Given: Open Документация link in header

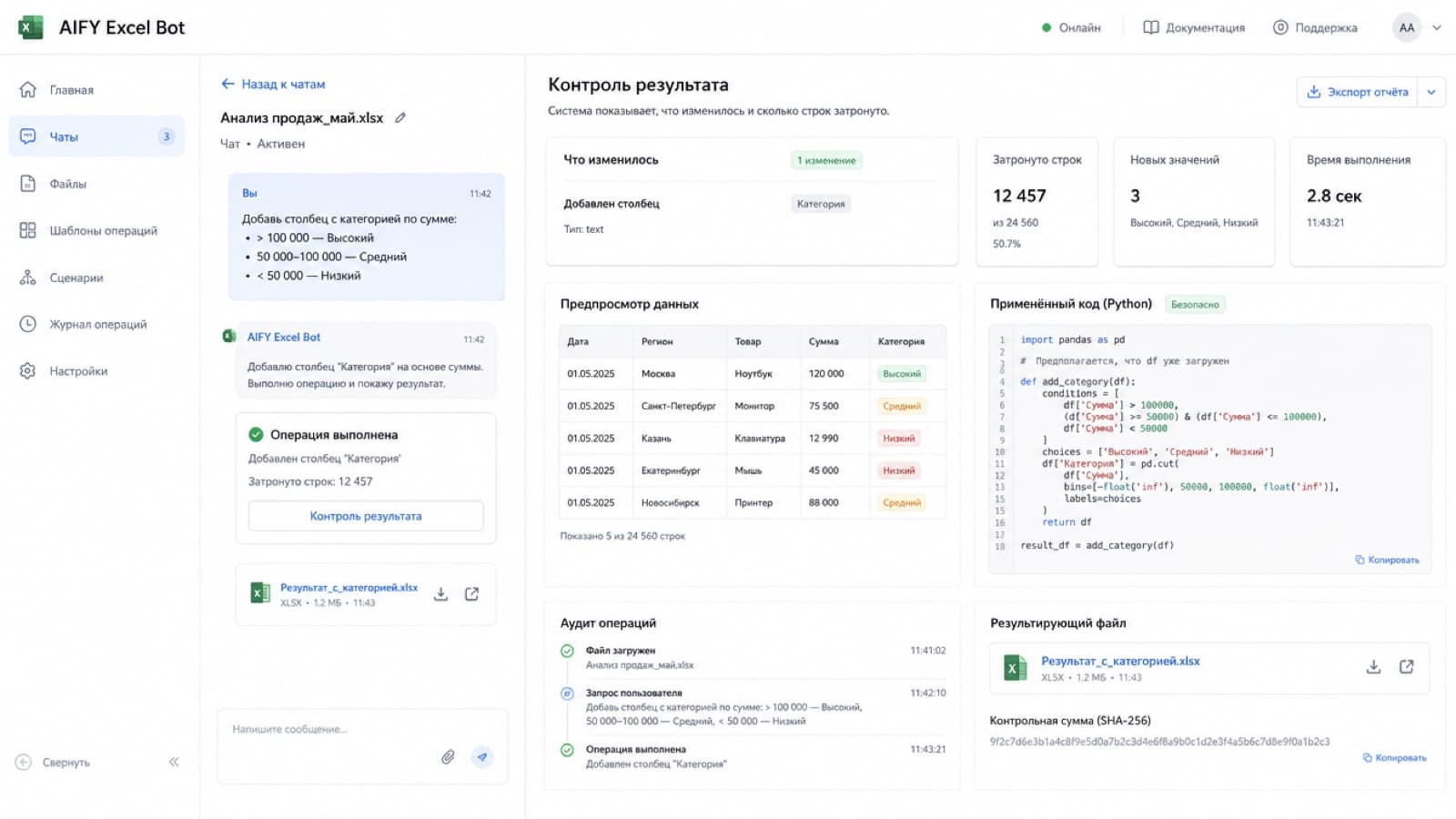Looking at the screenshot, I should click(x=1194, y=27).
